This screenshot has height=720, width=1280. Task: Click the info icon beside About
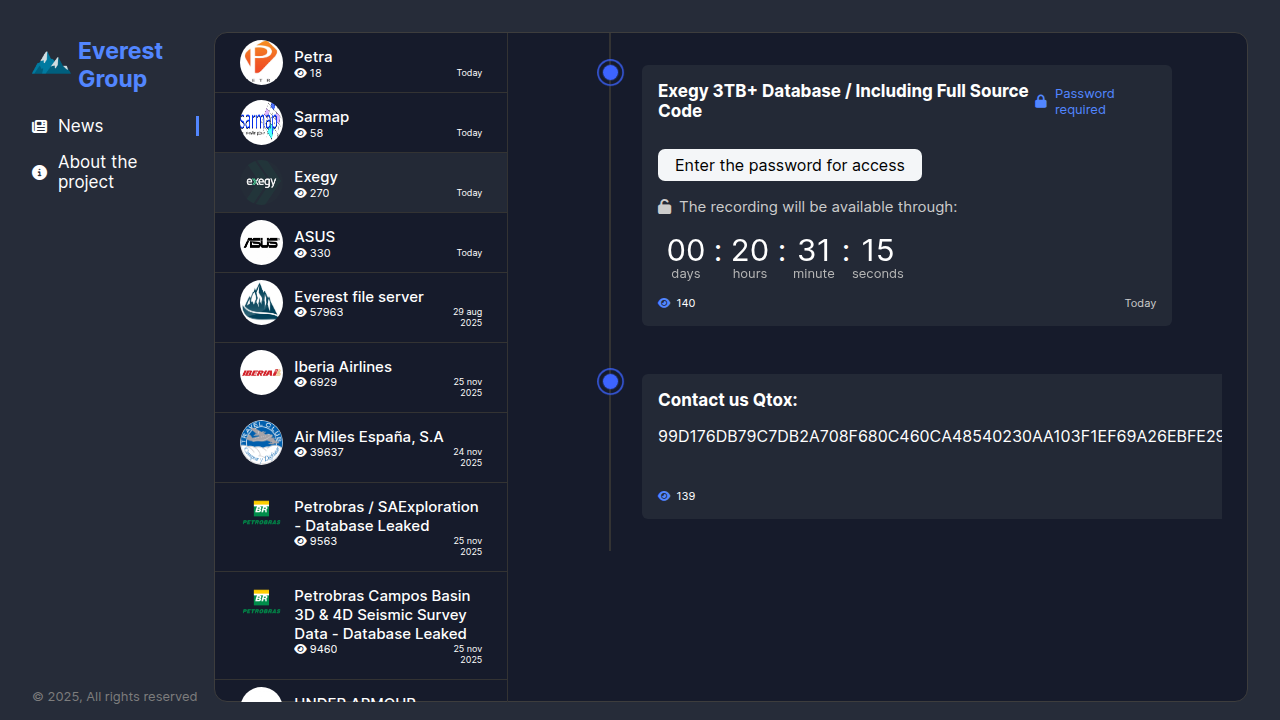pyautogui.click(x=40, y=173)
